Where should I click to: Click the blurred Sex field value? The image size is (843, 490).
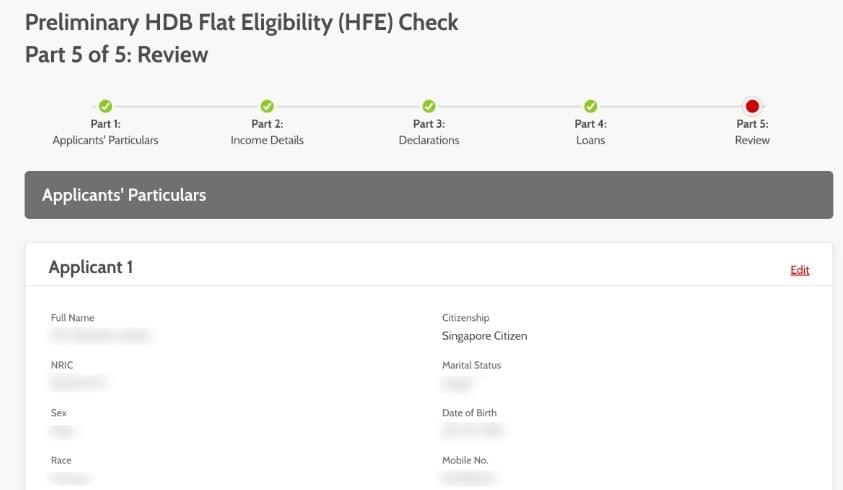63,431
